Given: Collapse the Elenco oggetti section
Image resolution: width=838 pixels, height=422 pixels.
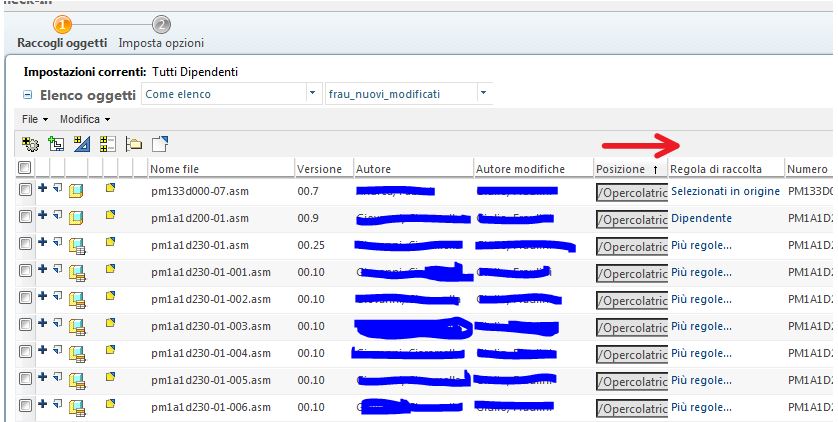Looking at the screenshot, I should (x=27, y=95).
